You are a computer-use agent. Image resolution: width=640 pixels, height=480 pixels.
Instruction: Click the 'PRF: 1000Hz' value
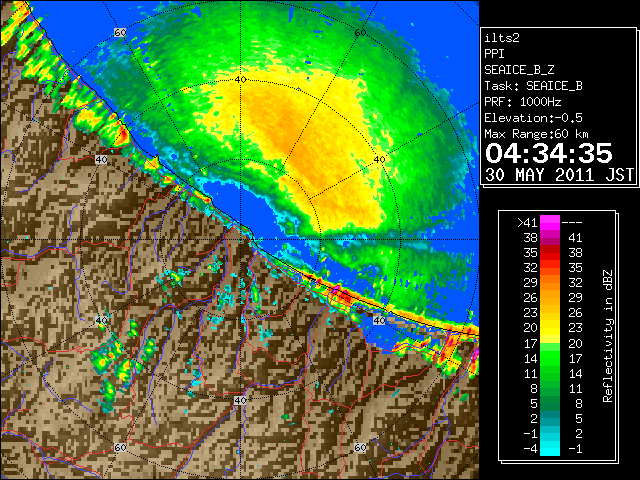point(523,102)
